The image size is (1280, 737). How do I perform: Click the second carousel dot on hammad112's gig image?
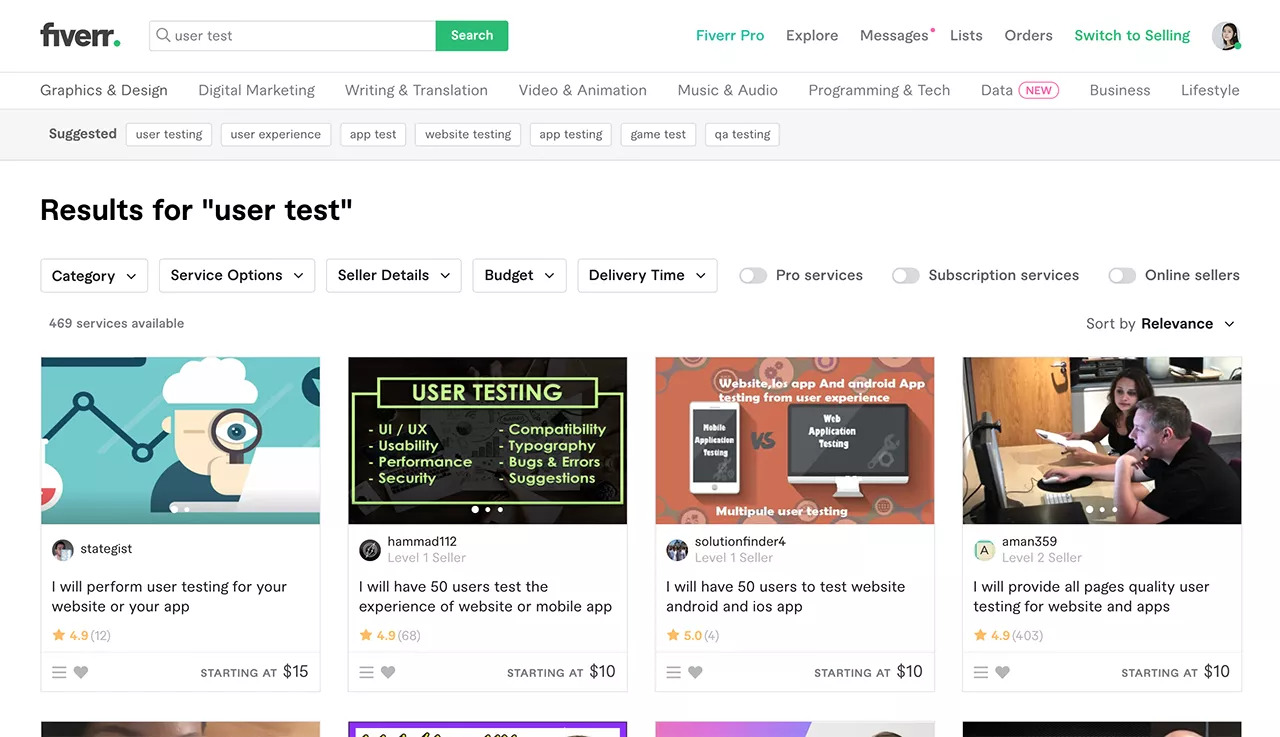[x=488, y=509]
